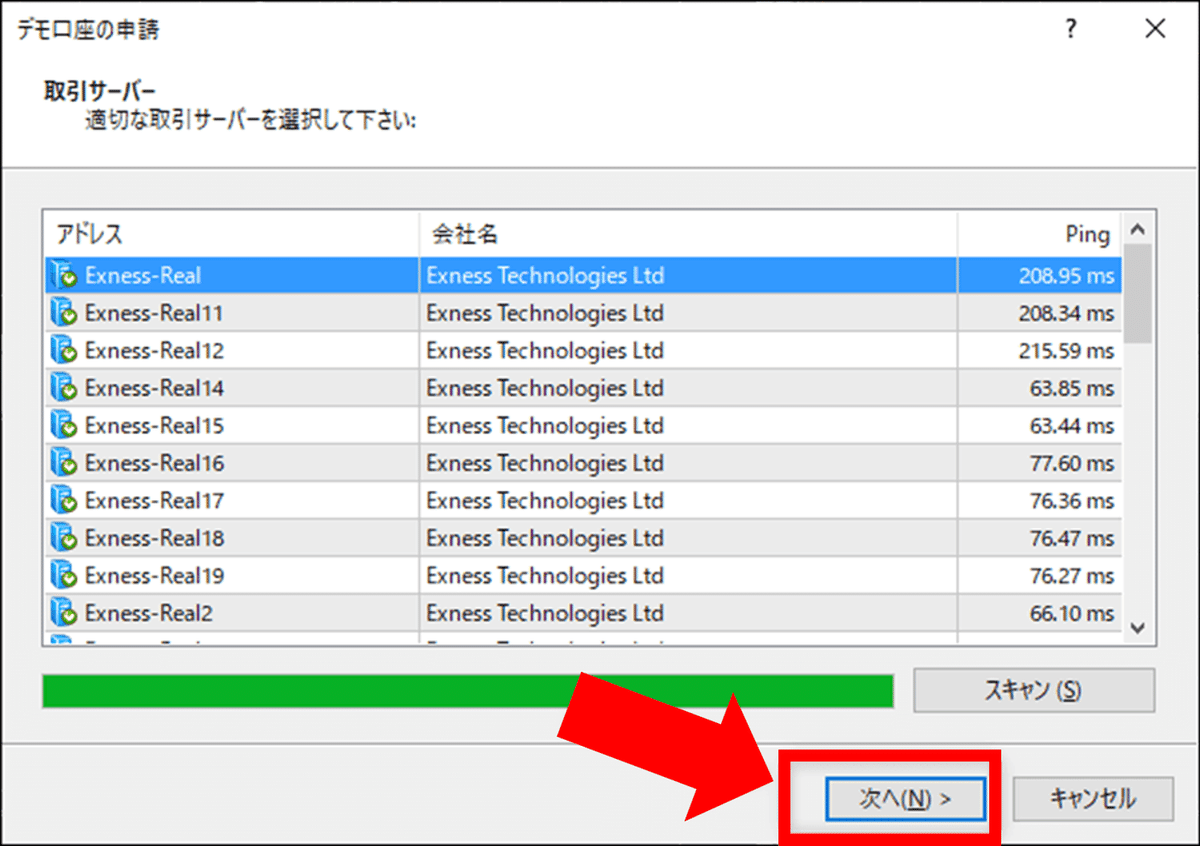Viewport: 1200px width, 846px height.
Task: Click the server icon beside Exness-Real2
Action: [64, 613]
